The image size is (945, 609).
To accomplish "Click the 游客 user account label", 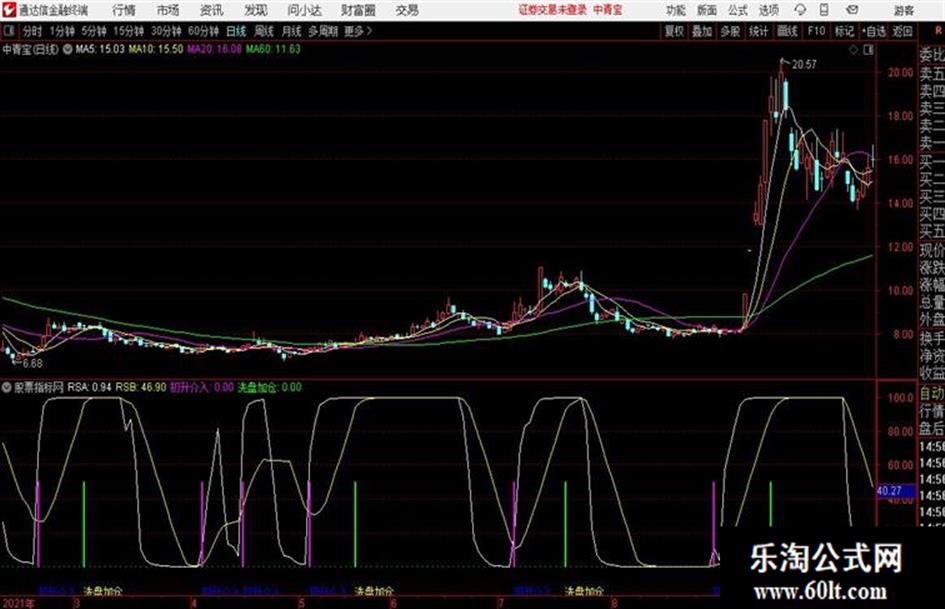I will point(903,10).
